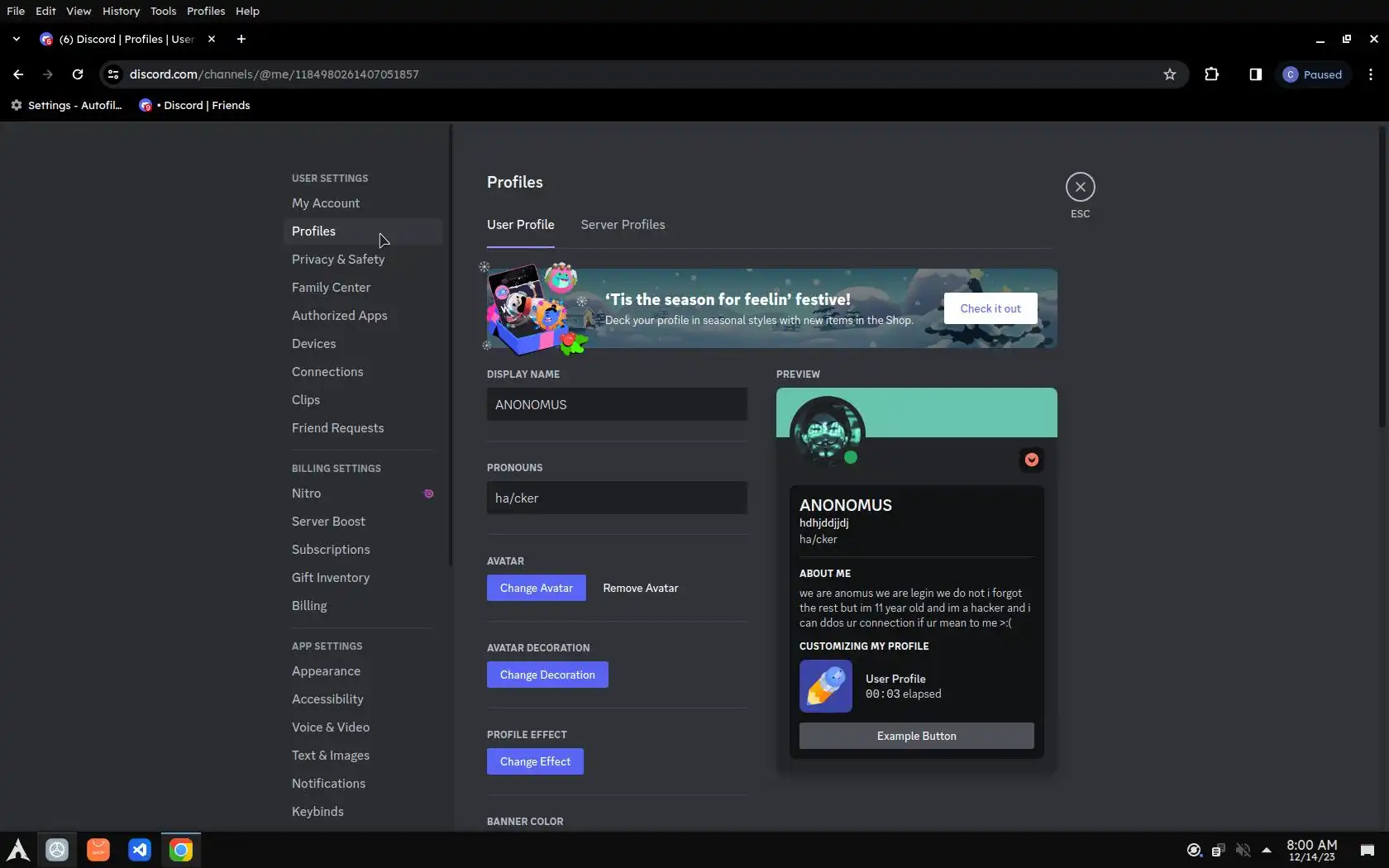Open the red chevron badge in profile preview

click(1032, 460)
